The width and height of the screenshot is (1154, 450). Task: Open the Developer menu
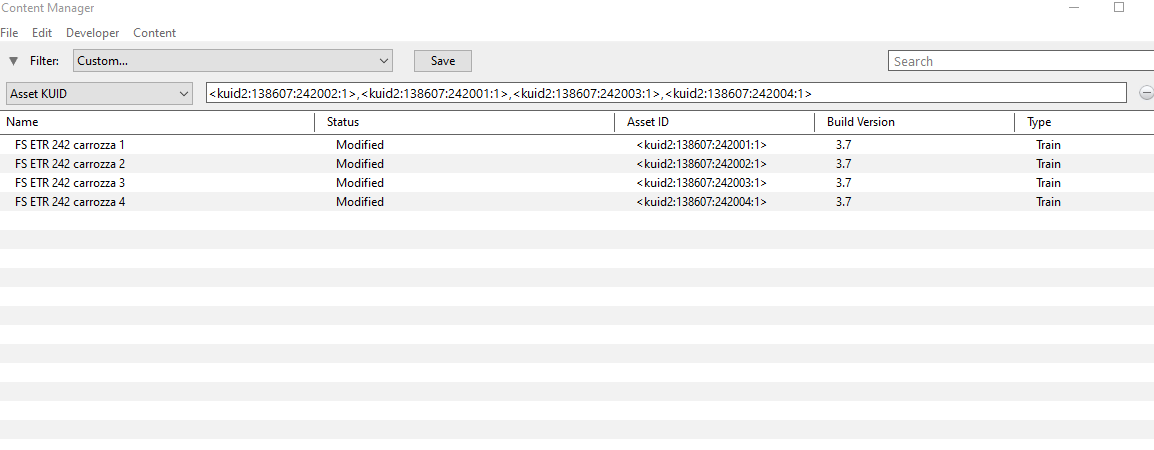pos(93,33)
